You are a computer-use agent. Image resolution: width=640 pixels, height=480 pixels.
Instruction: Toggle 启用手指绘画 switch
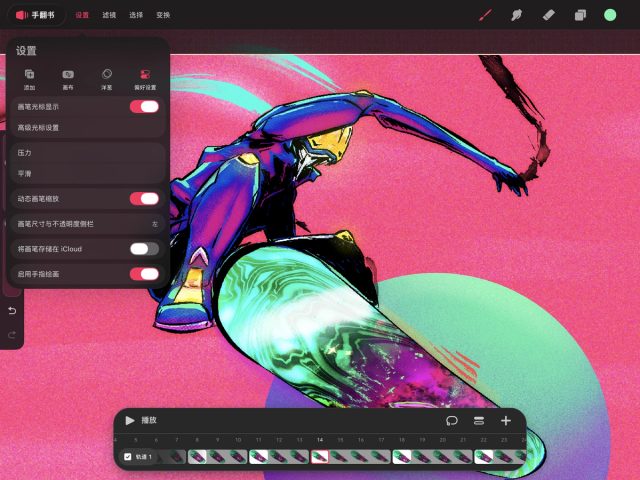pyautogui.click(x=144, y=274)
